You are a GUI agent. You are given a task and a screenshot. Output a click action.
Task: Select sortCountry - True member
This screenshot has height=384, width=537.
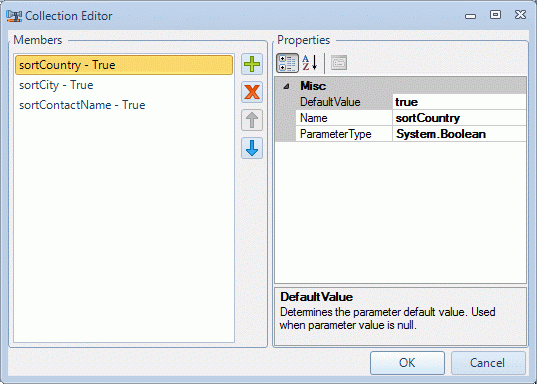(124, 65)
